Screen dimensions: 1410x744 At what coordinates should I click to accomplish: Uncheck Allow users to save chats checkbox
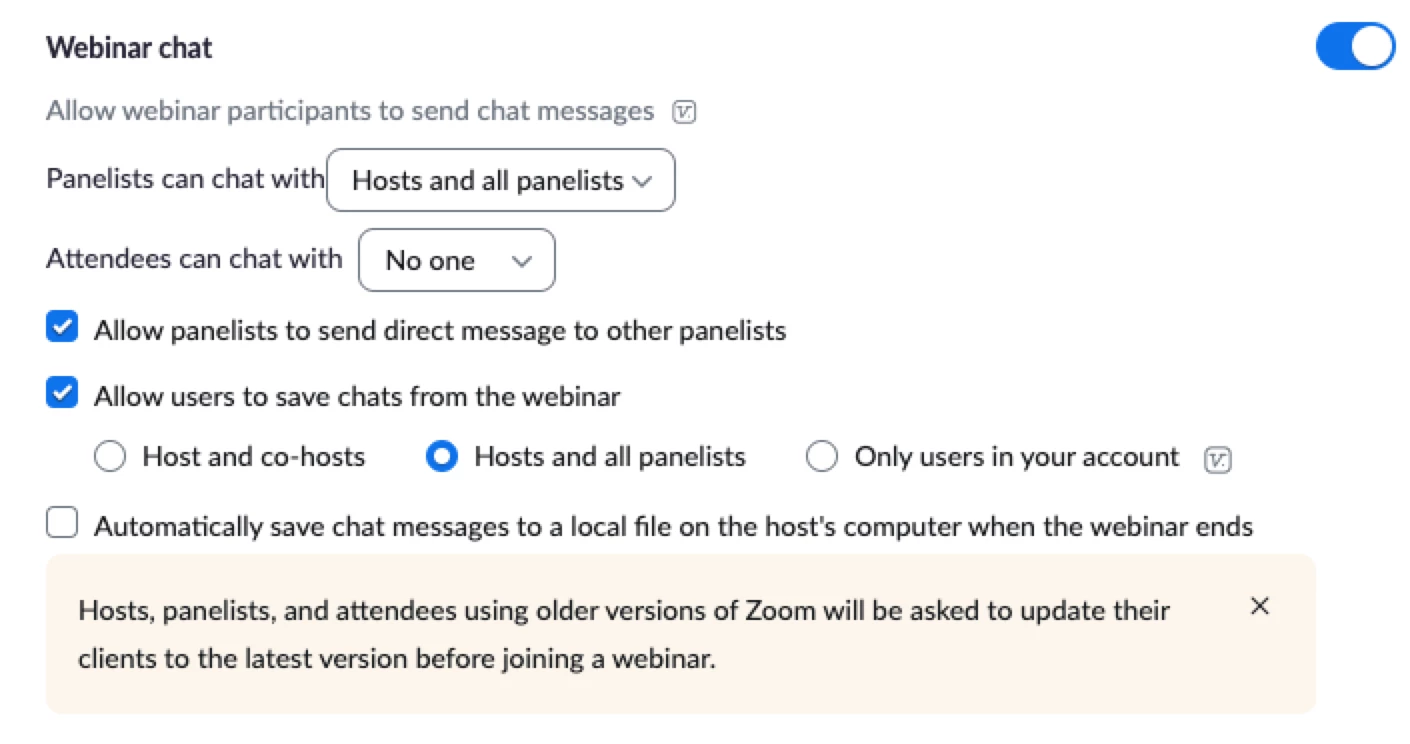tap(62, 394)
